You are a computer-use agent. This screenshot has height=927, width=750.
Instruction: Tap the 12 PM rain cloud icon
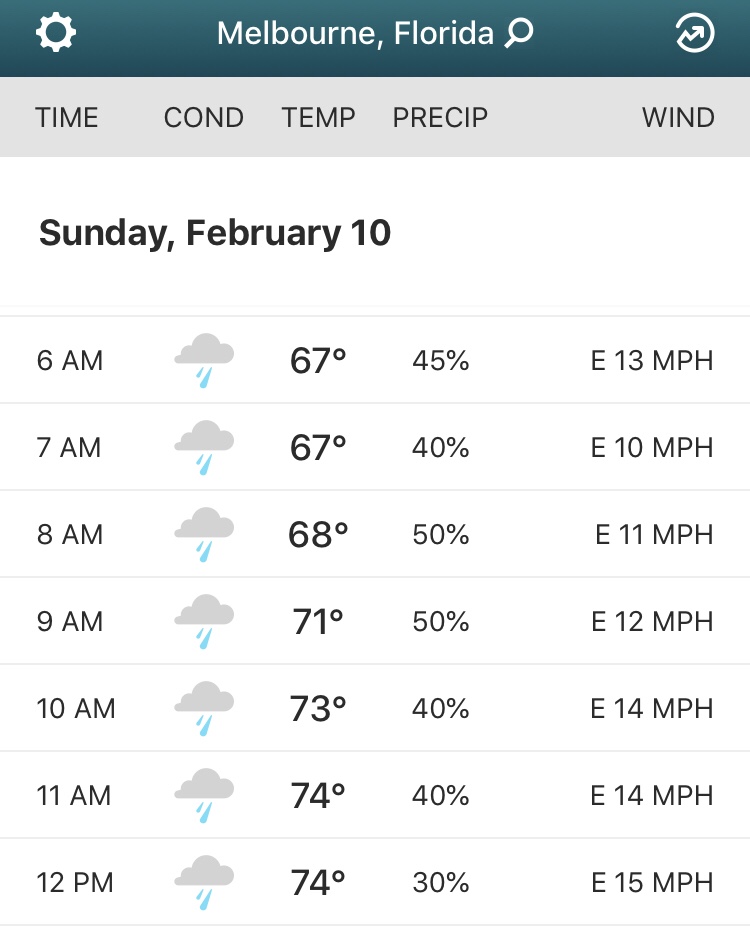tap(204, 883)
